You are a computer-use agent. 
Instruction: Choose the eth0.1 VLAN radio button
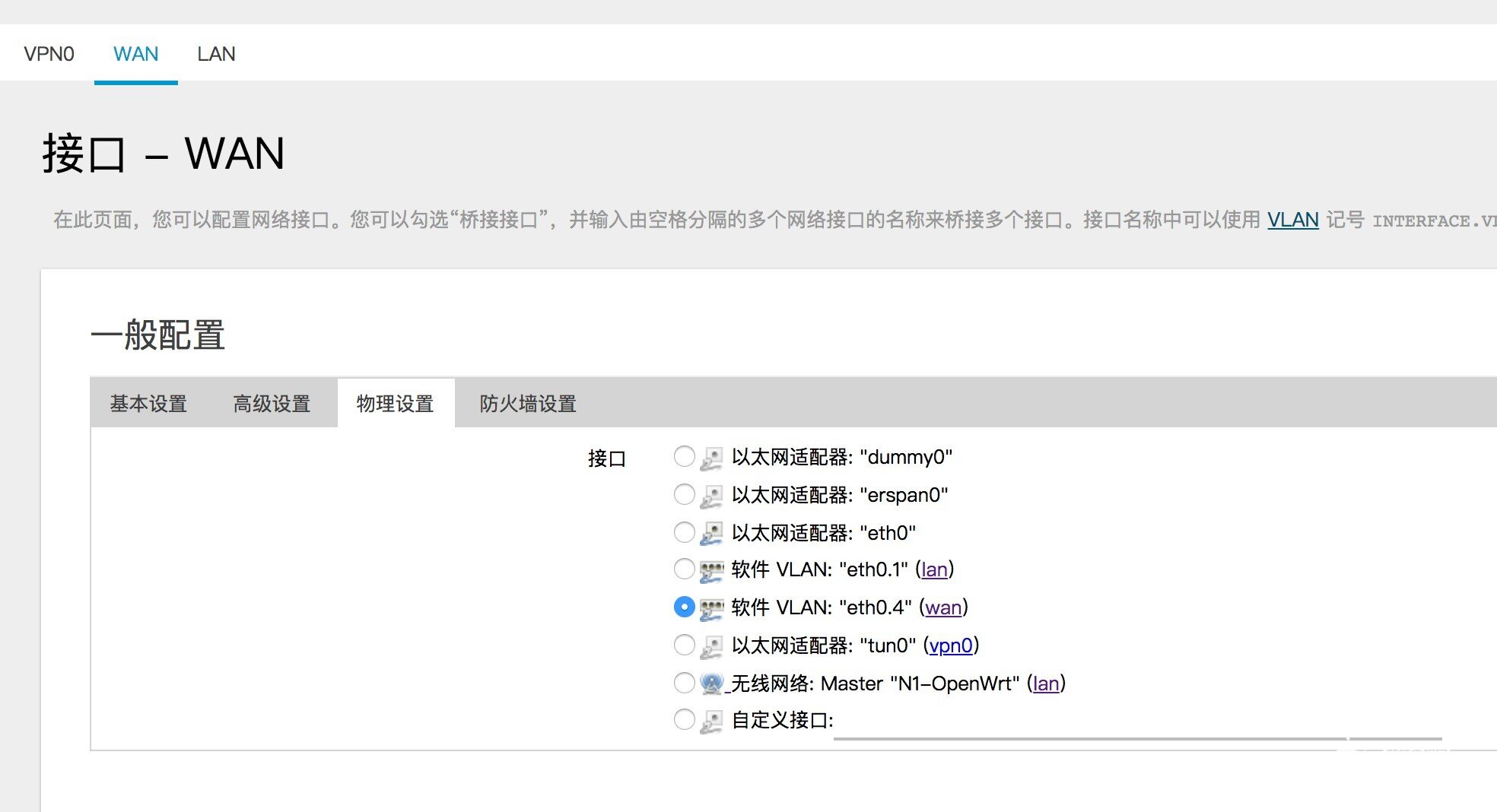(x=685, y=569)
